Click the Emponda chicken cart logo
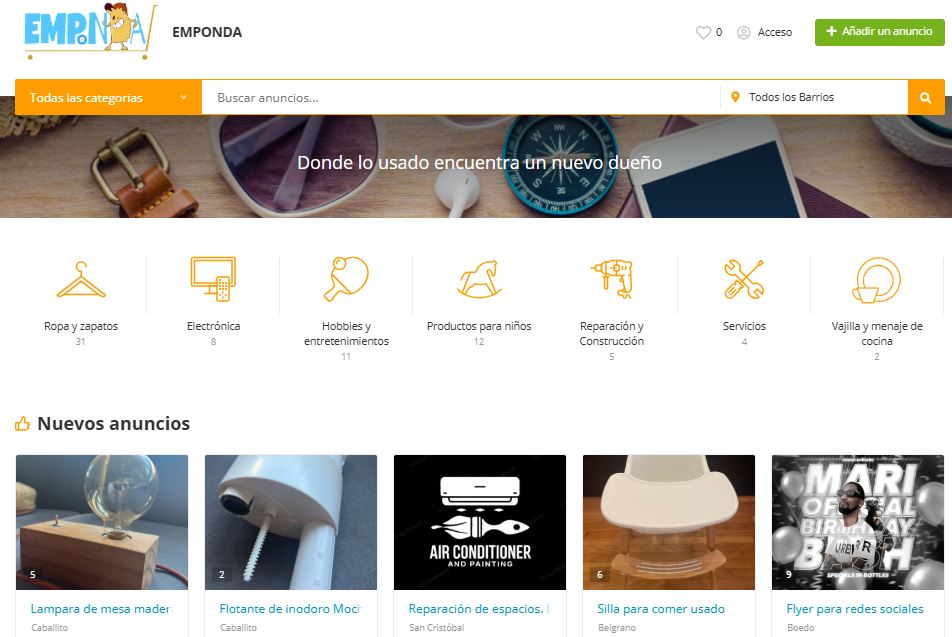952x637 pixels. (x=90, y=31)
